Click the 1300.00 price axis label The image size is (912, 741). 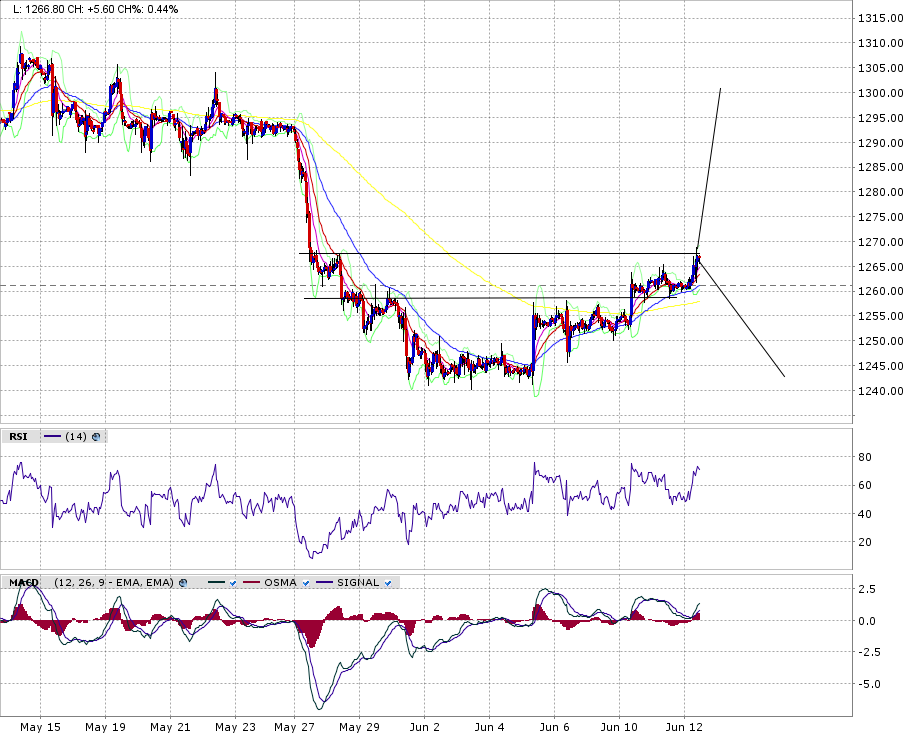881,93
